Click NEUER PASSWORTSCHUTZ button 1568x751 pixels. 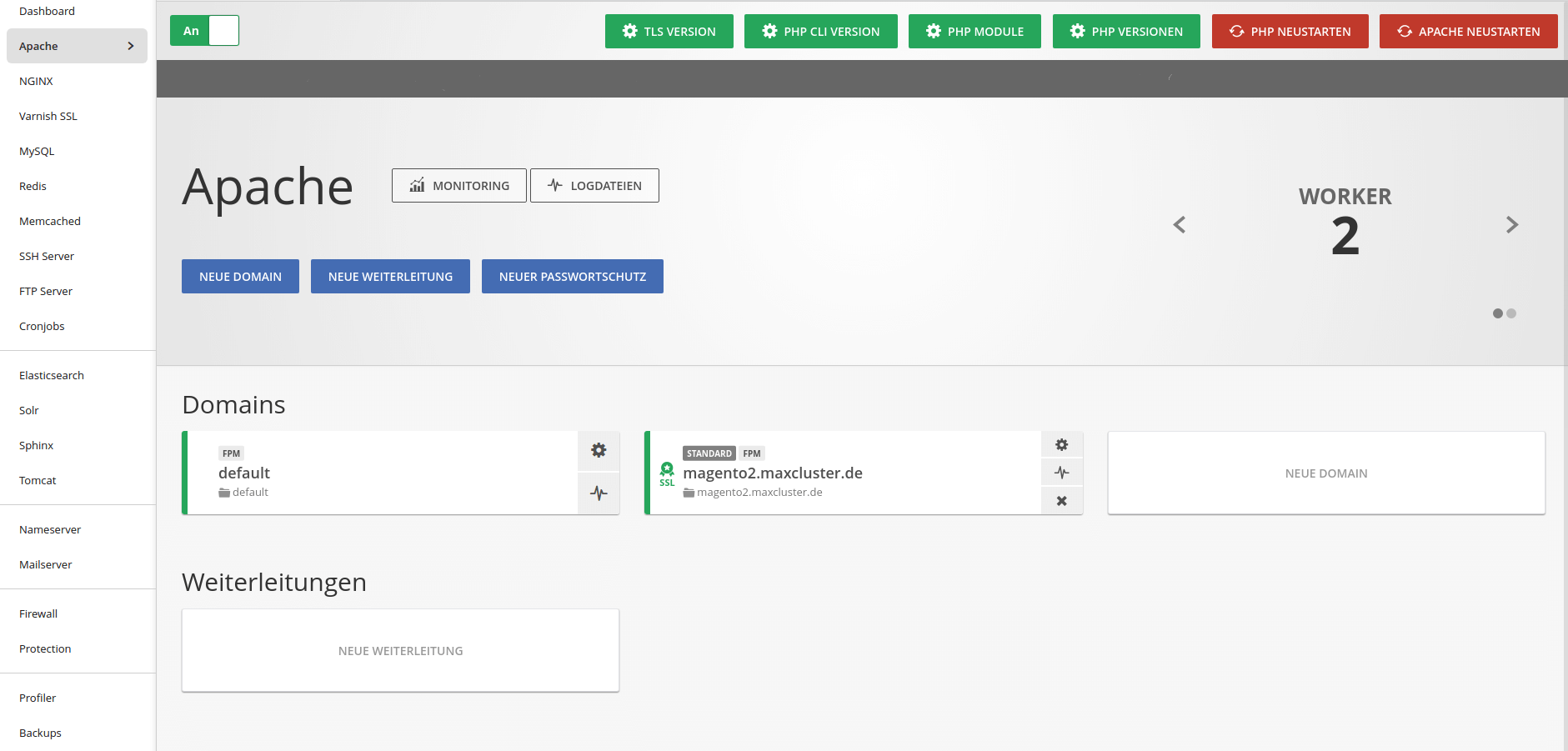pyautogui.click(x=573, y=277)
